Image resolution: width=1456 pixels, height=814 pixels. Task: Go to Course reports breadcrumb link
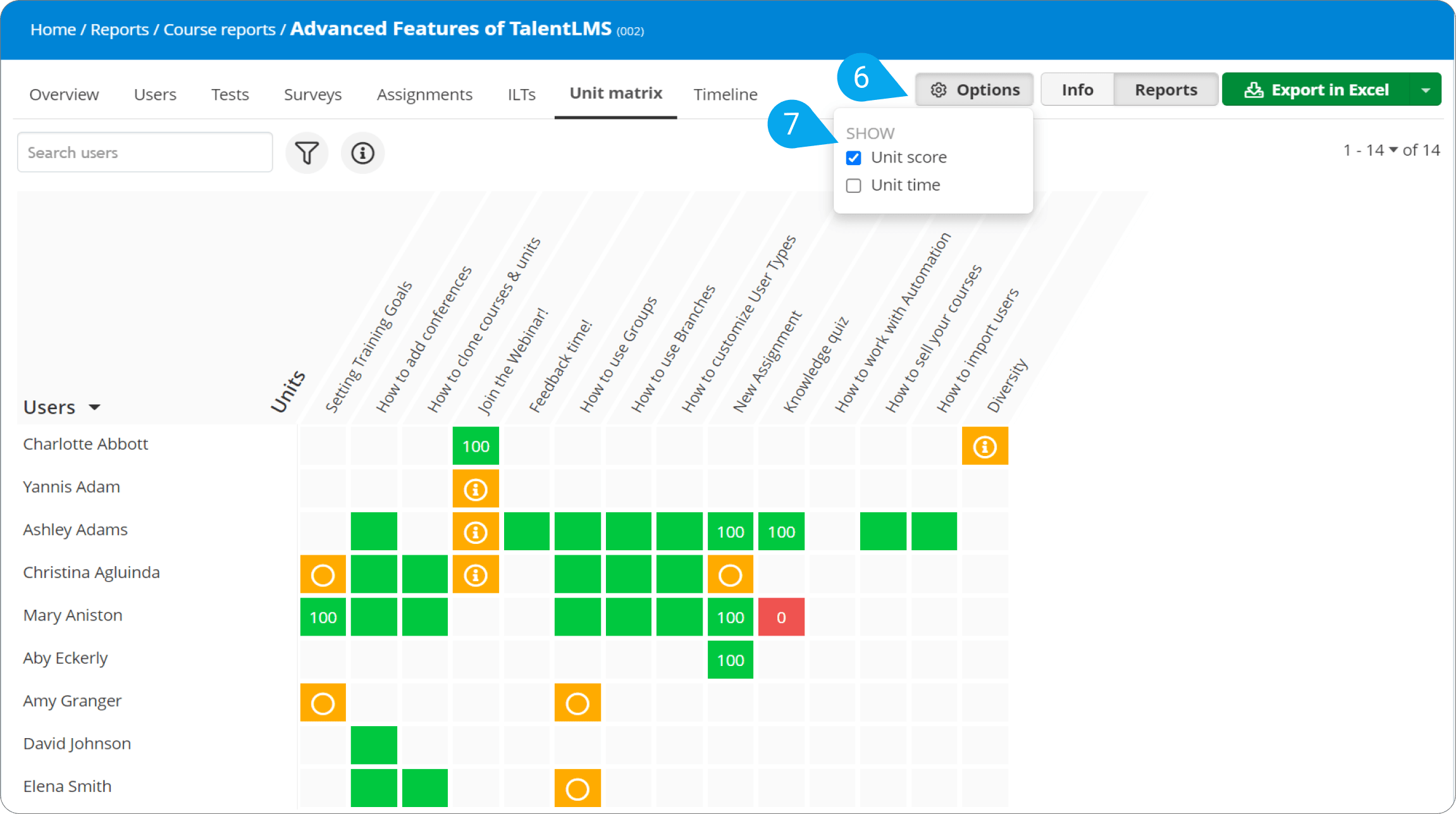pos(219,30)
